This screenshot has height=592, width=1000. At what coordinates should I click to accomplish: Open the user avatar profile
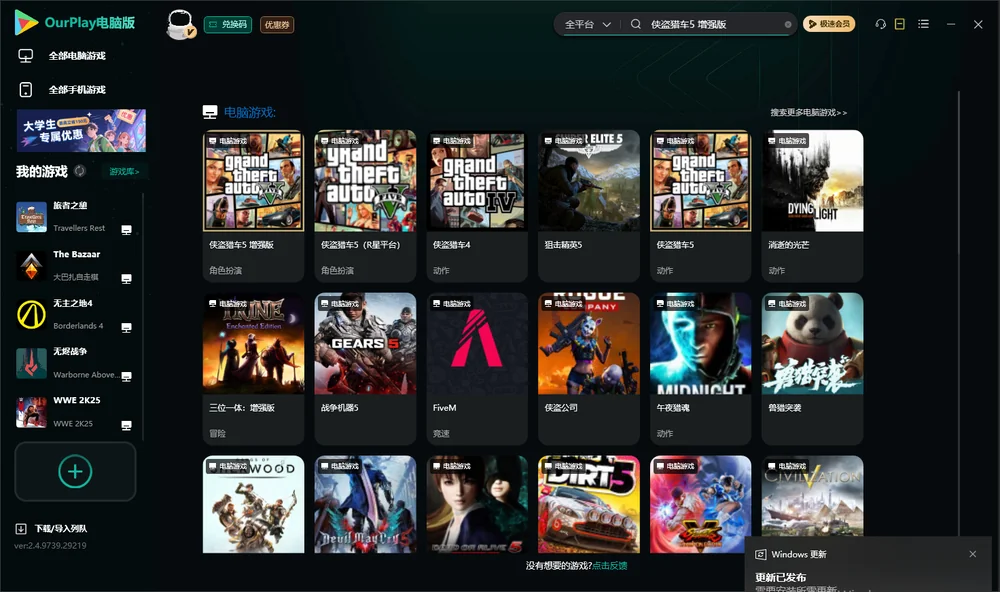click(180, 25)
